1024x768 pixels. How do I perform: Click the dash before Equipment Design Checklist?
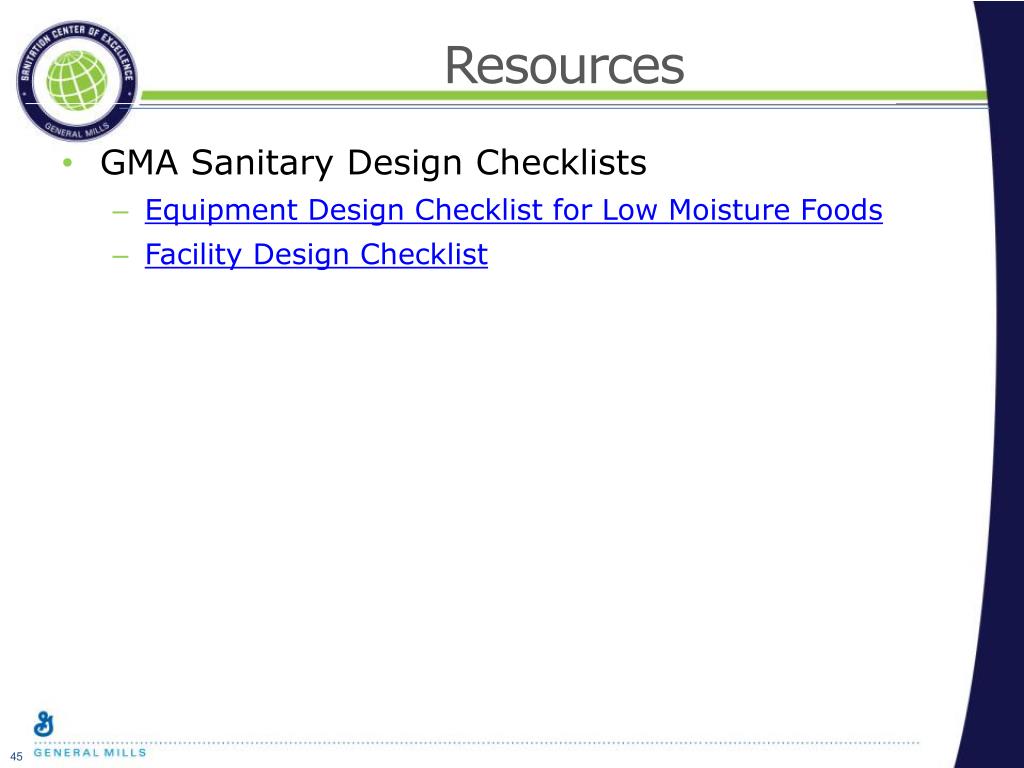[x=121, y=212]
